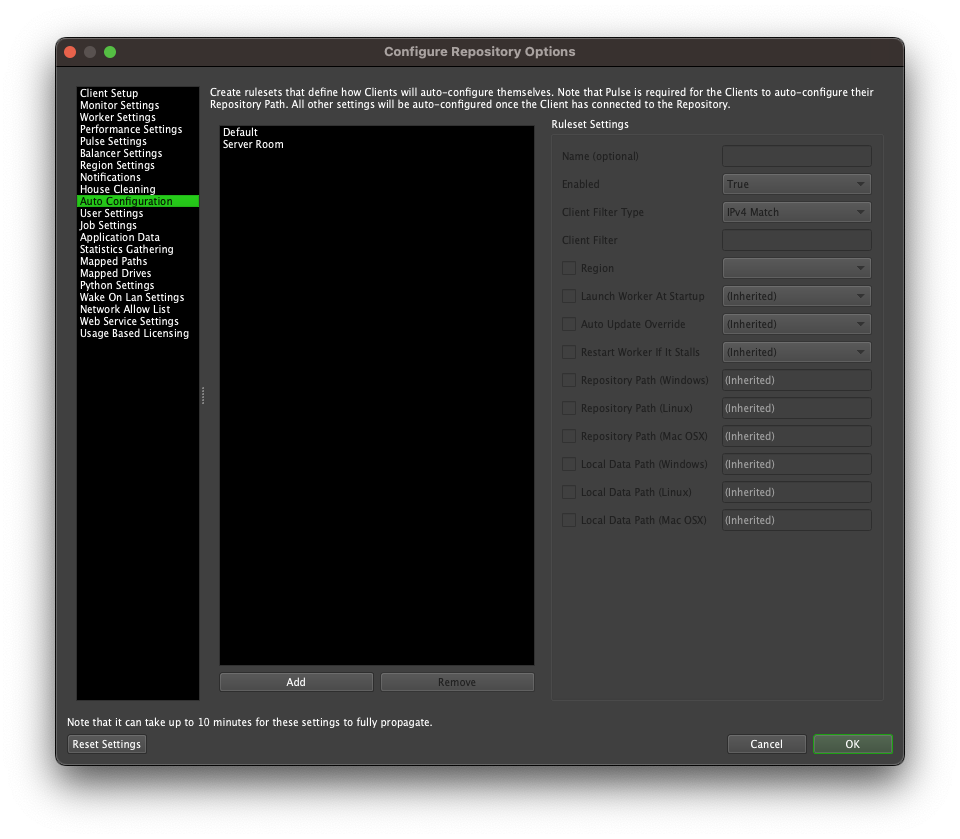
Task: Click the sidebar splitter handle
Action: tap(203, 396)
